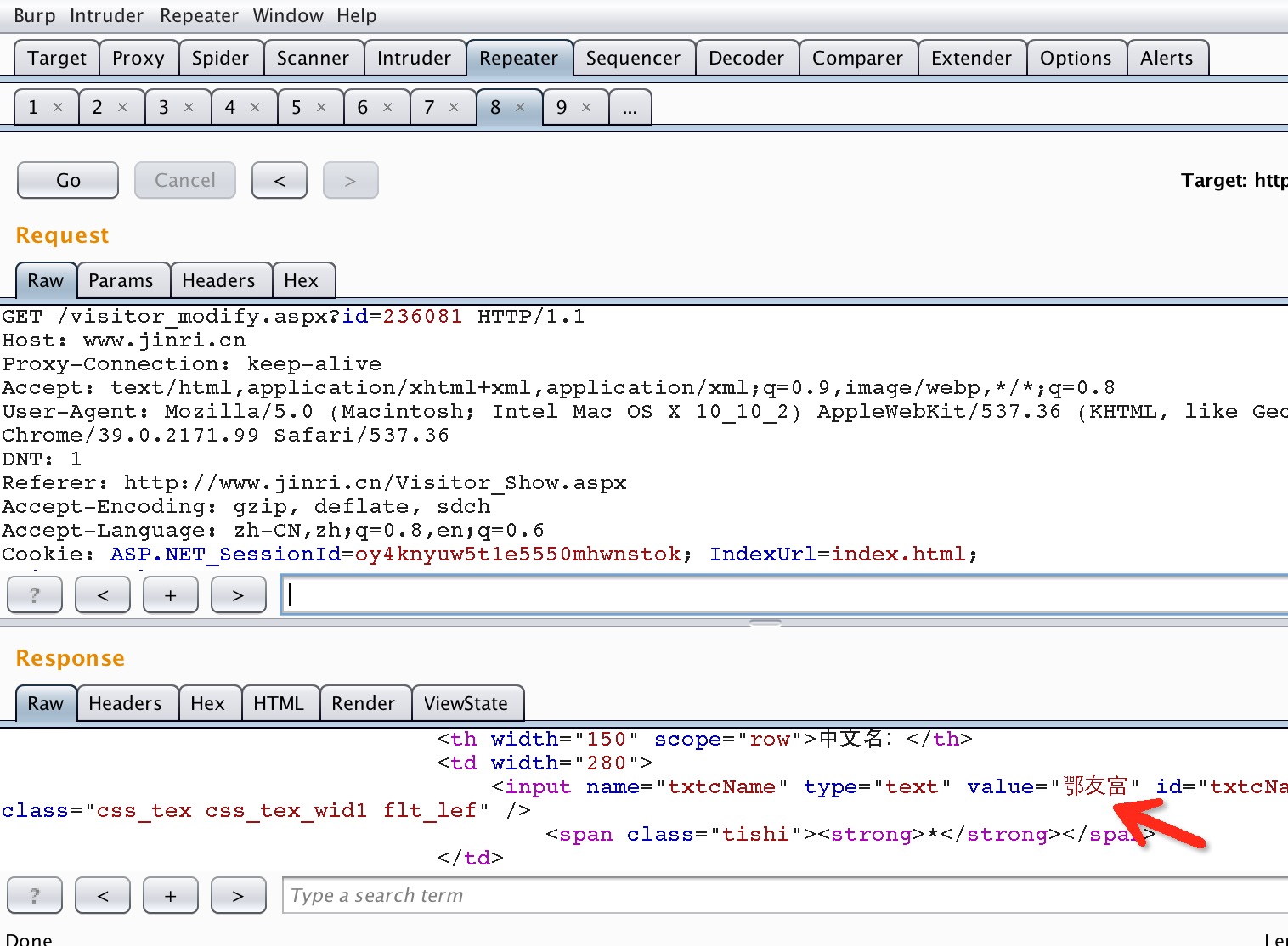Image resolution: width=1288 pixels, height=946 pixels.
Task: Focus the response 'Type a search term' field
Action: pos(785,895)
